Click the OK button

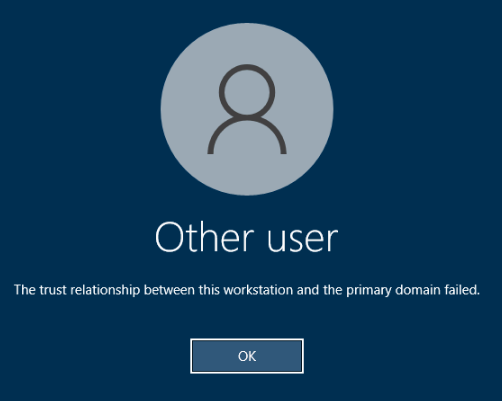(247, 356)
